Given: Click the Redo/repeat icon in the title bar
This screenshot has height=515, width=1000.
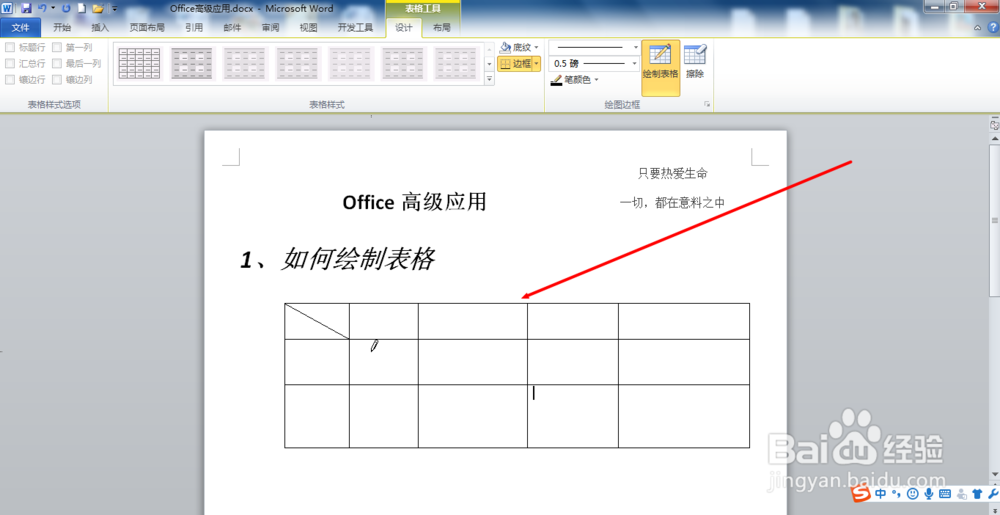Looking at the screenshot, I should coord(66,8).
